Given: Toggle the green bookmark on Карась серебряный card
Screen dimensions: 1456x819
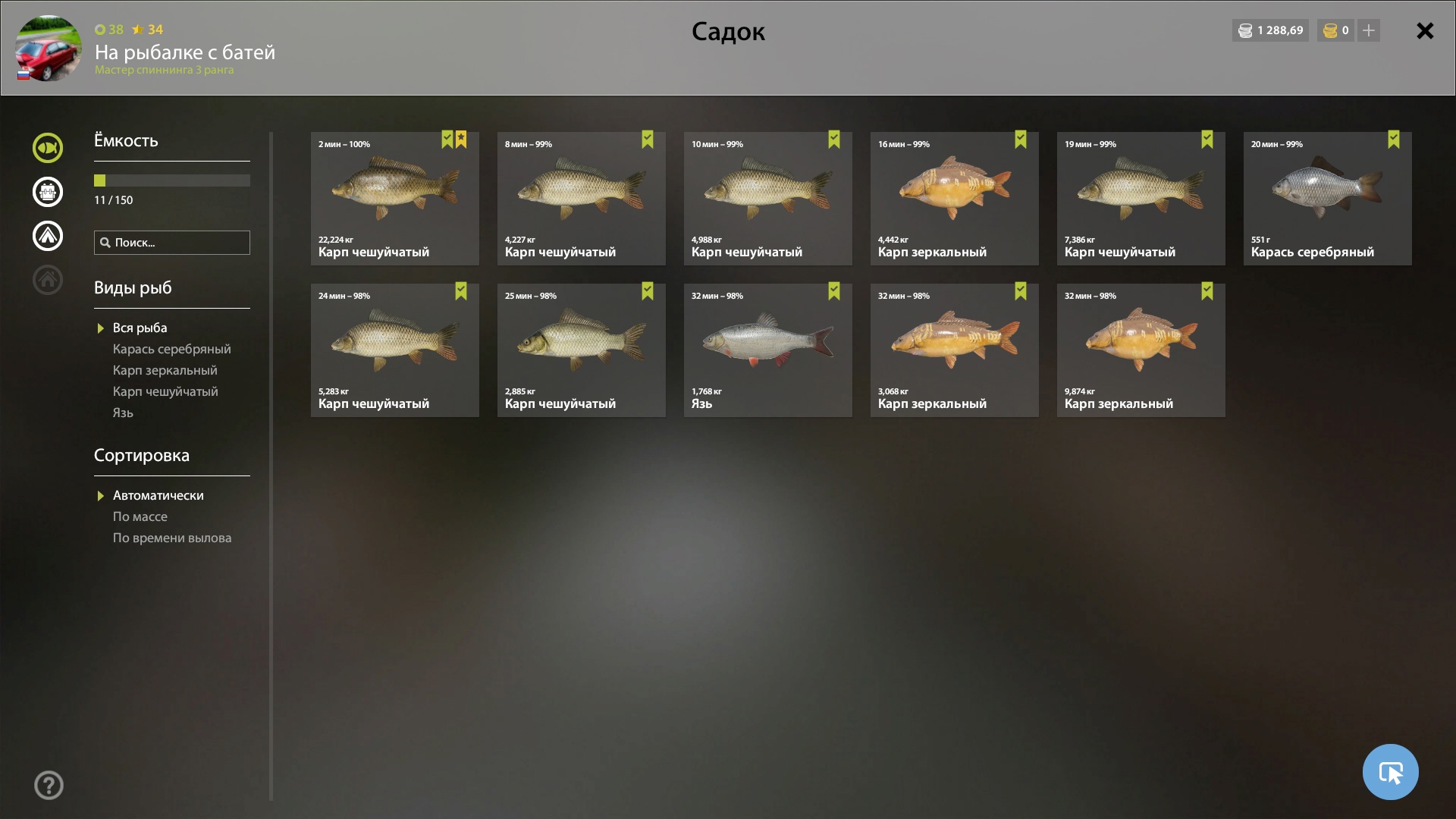Looking at the screenshot, I should pyautogui.click(x=1394, y=140).
